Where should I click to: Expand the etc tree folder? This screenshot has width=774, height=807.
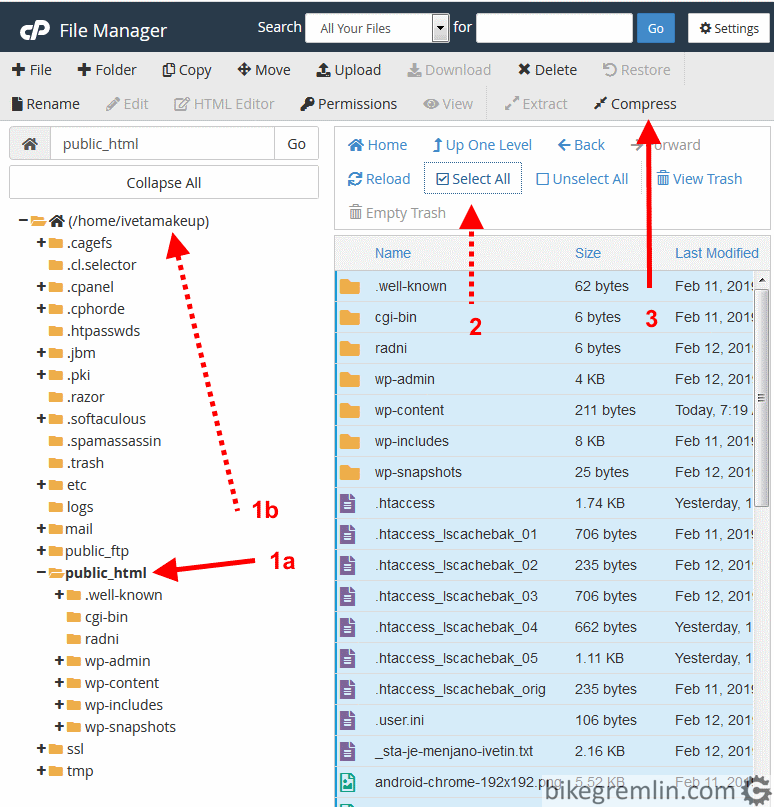pos(42,485)
